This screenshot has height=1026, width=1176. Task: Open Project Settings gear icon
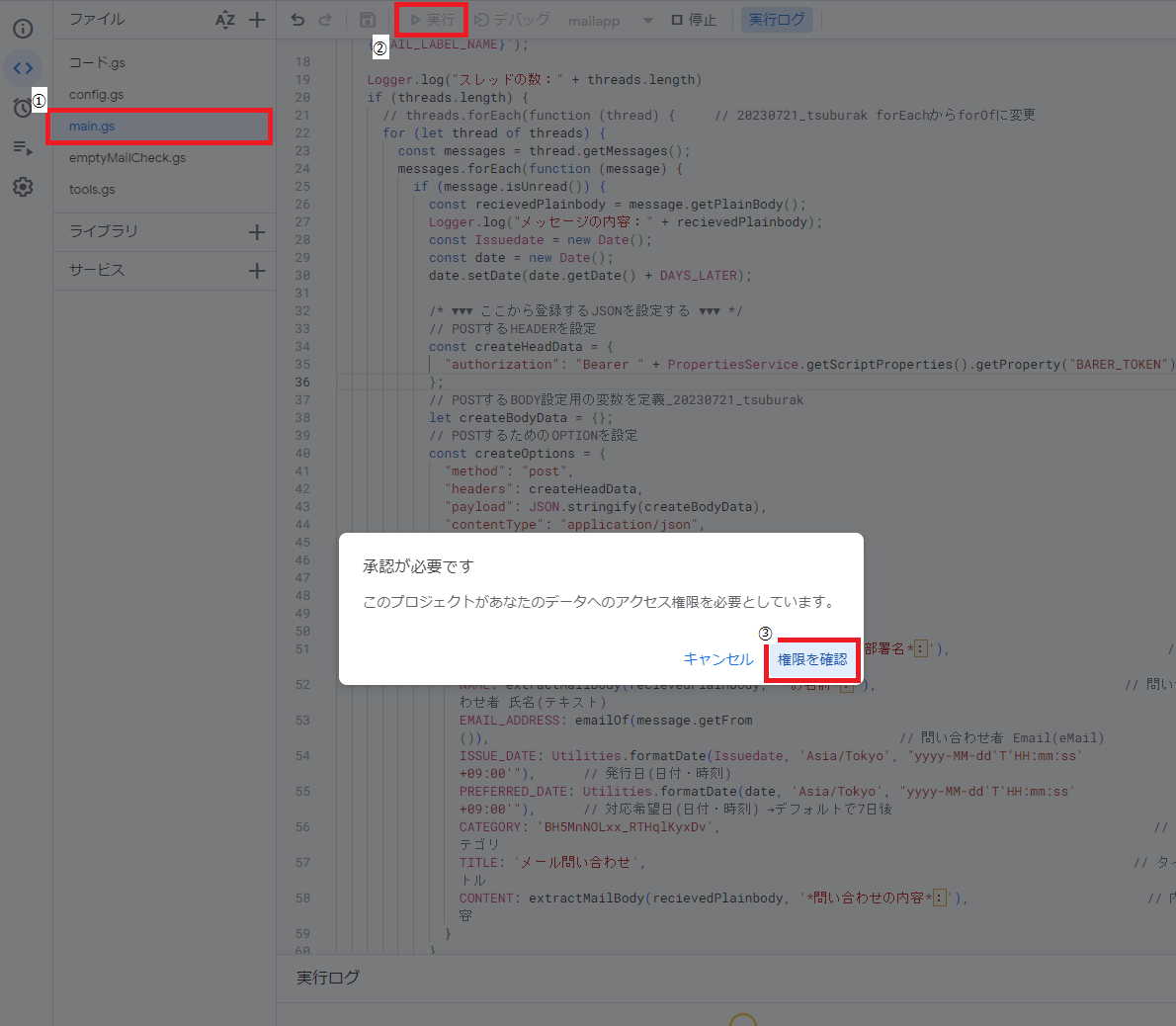pos(23,187)
